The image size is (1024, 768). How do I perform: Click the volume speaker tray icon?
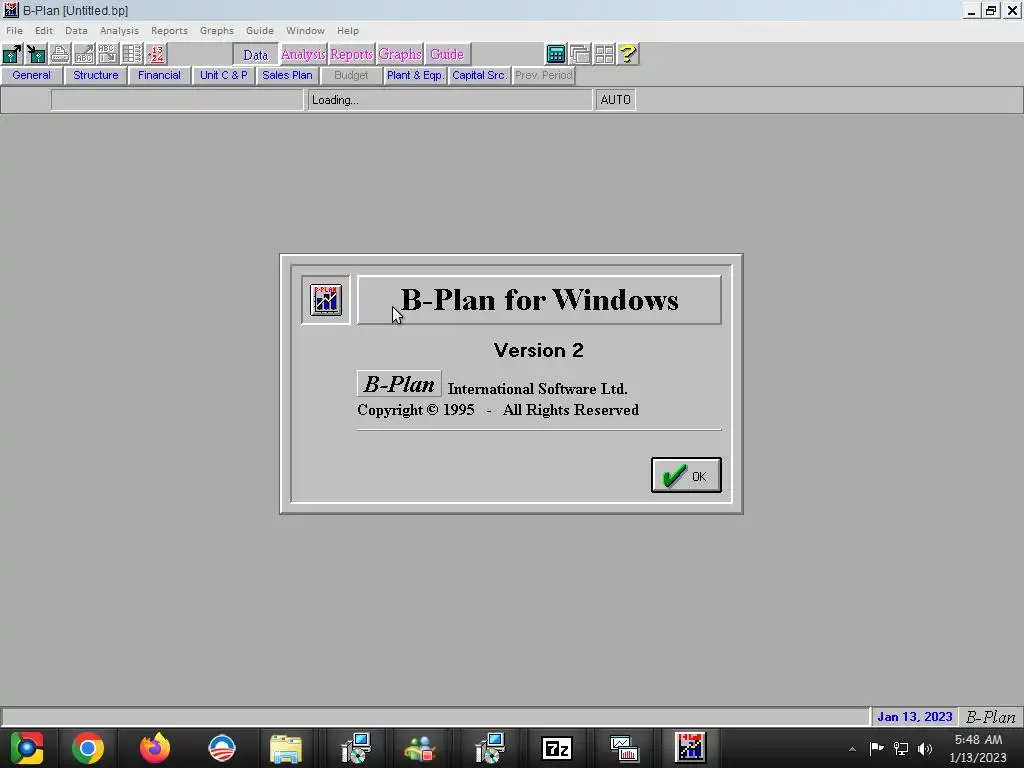pos(925,748)
